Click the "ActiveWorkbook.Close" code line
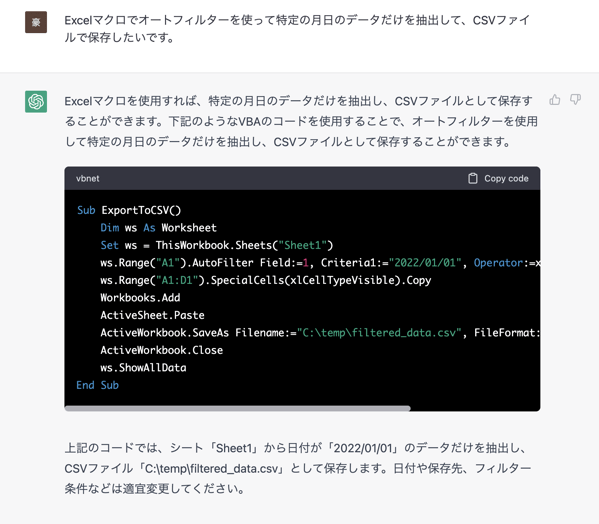599x524 pixels. pos(161,350)
